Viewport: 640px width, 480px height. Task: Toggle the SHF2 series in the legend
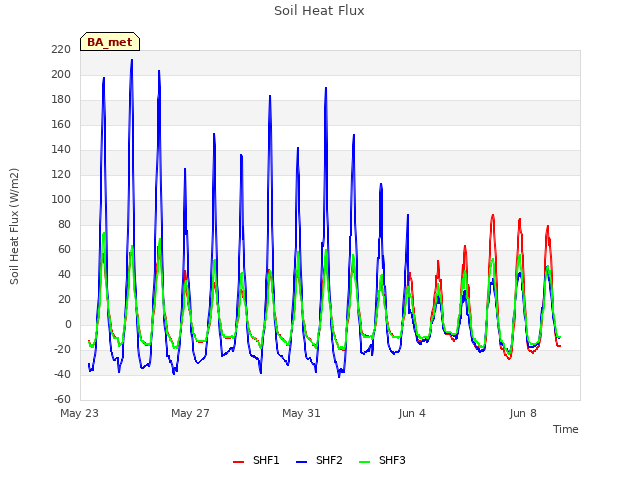coord(319,460)
